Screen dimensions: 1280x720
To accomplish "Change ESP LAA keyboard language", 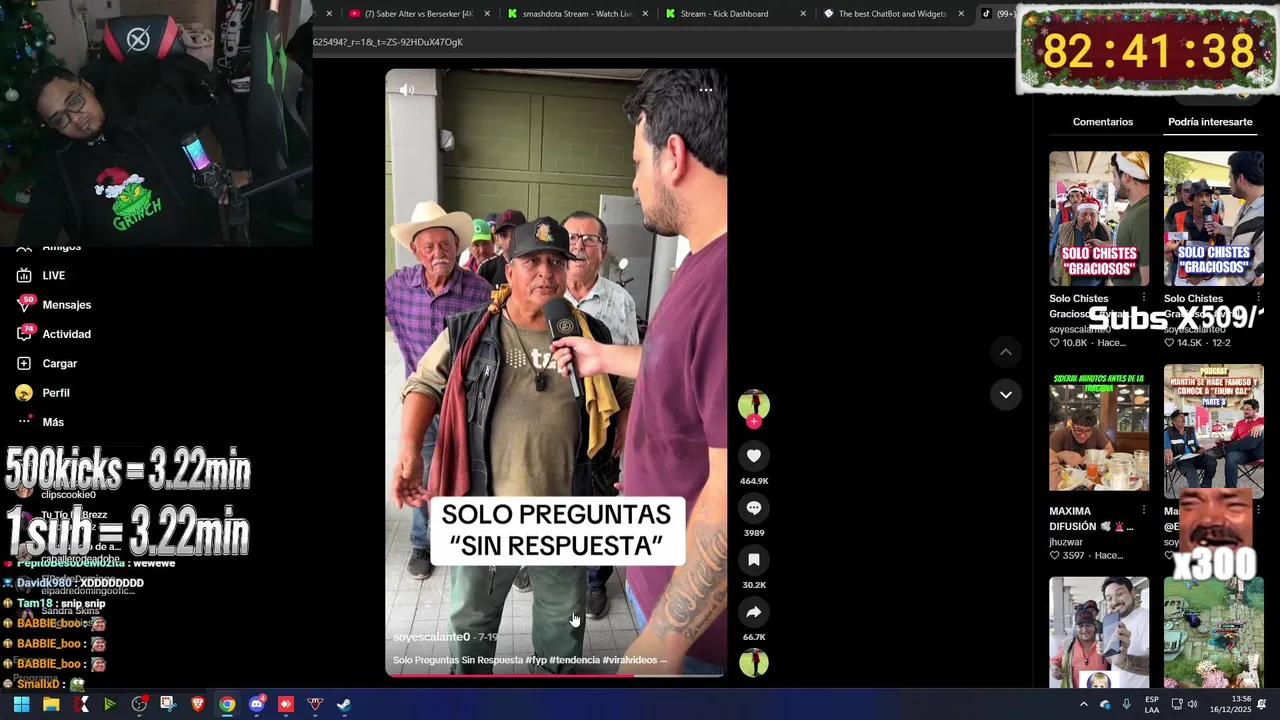I will 1152,704.
